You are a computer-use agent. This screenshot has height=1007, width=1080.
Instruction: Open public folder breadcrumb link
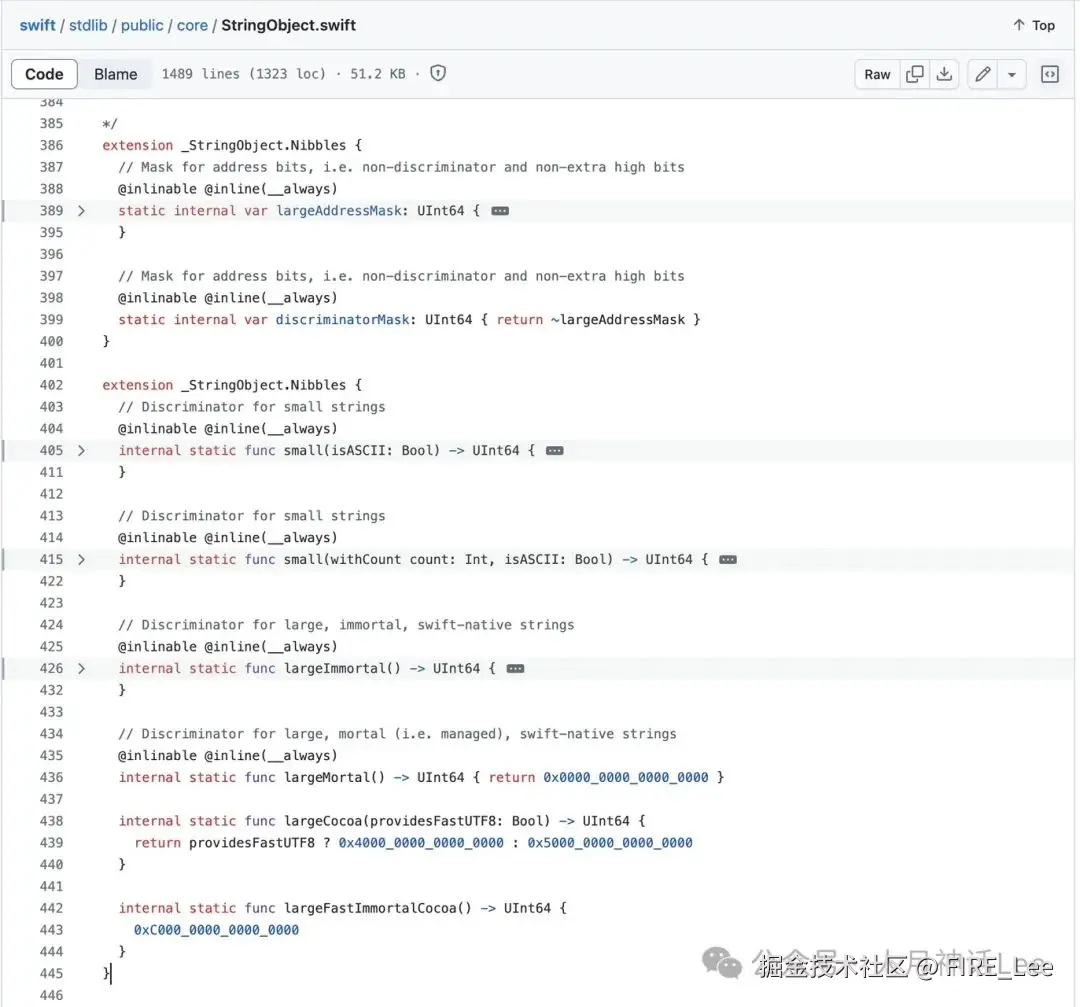point(142,25)
